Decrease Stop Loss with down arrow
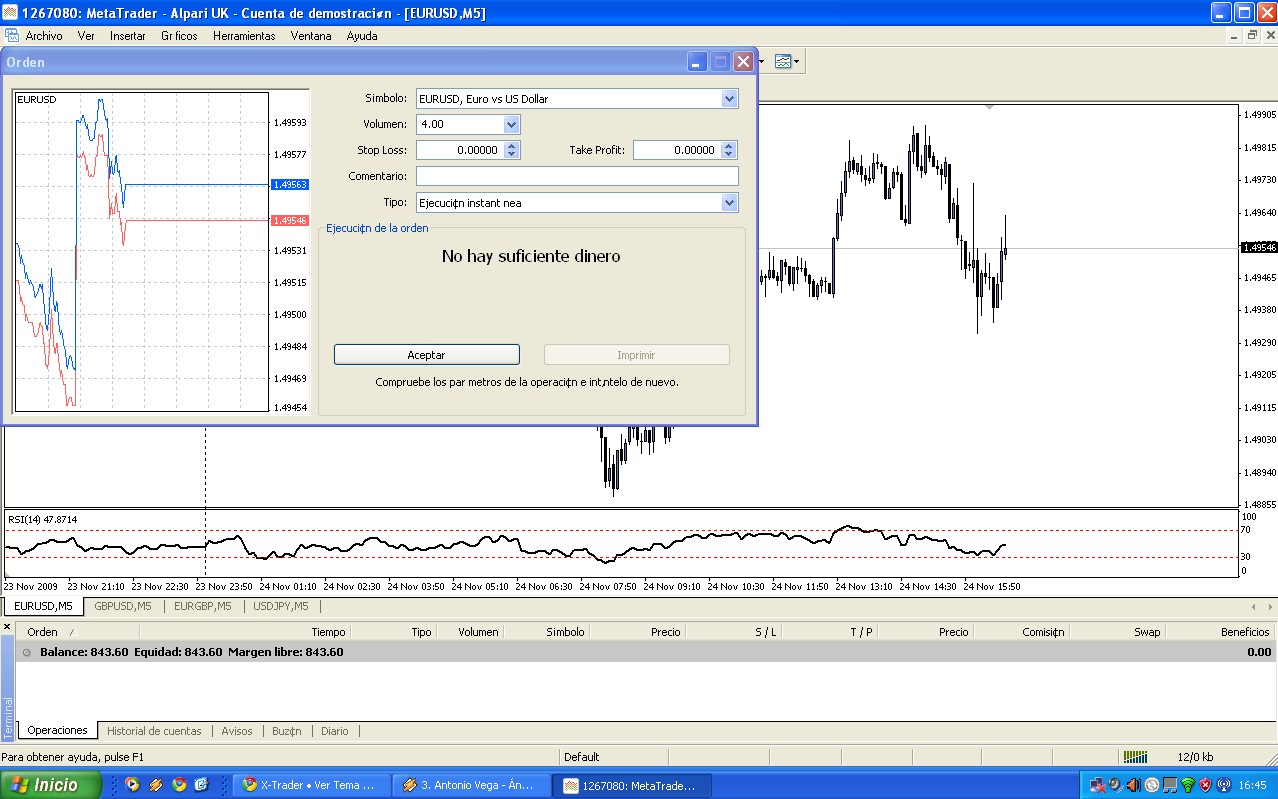 pyautogui.click(x=512, y=155)
